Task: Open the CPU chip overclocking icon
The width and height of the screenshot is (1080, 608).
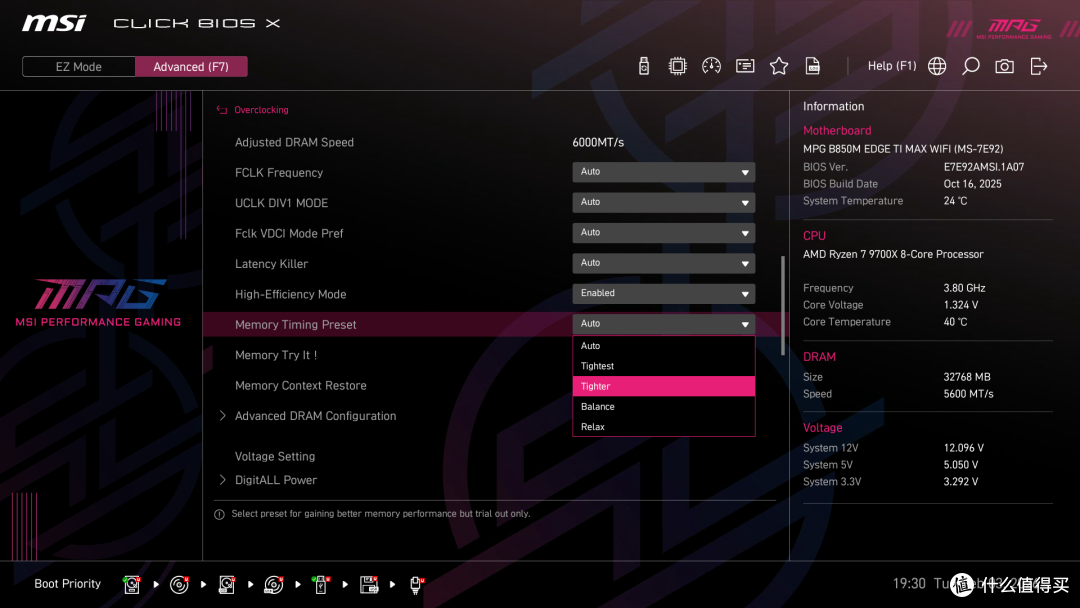Action: pos(678,66)
